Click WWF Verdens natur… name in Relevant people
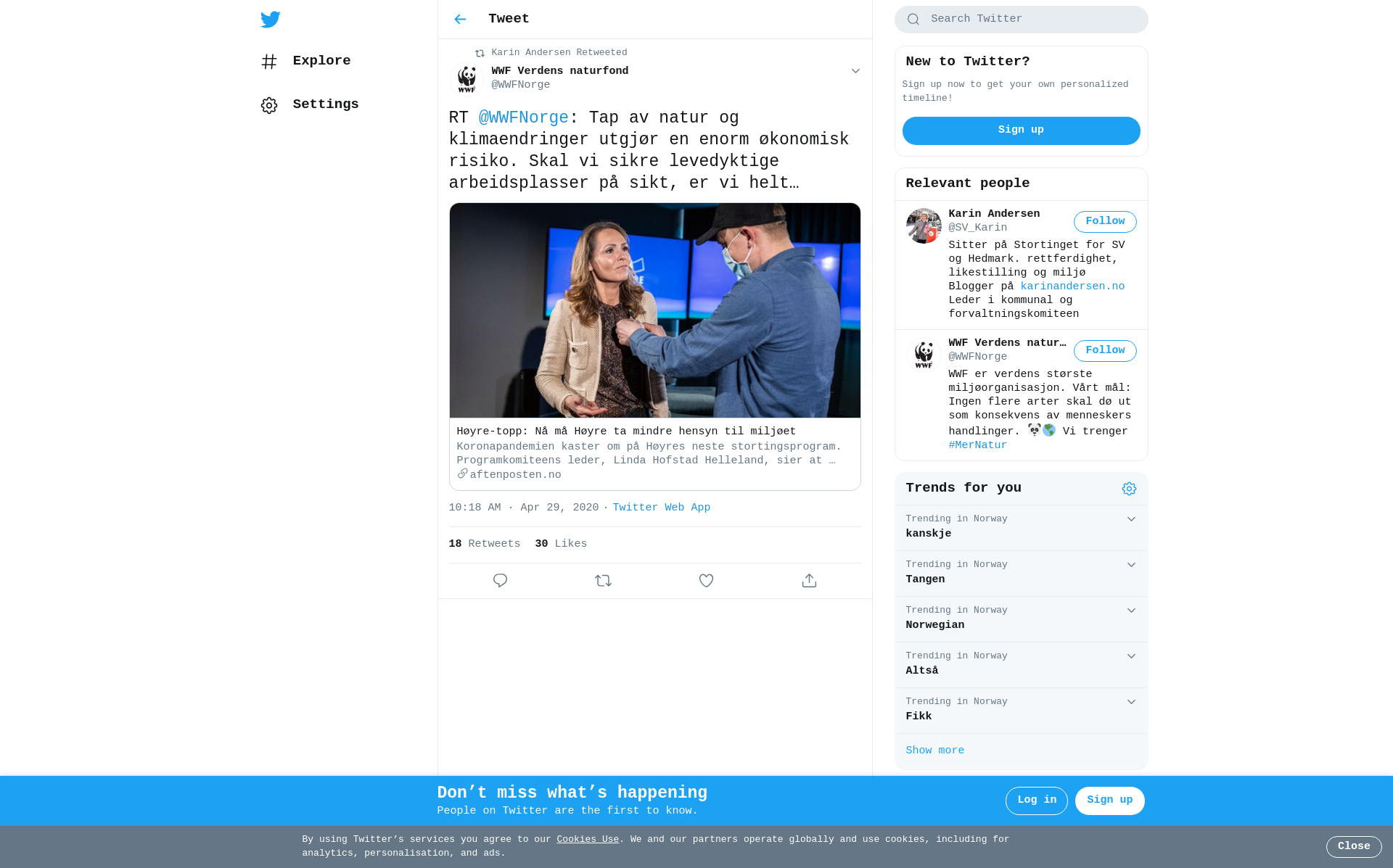Image resolution: width=1393 pixels, height=868 pixels. (x=1007, y=343)
